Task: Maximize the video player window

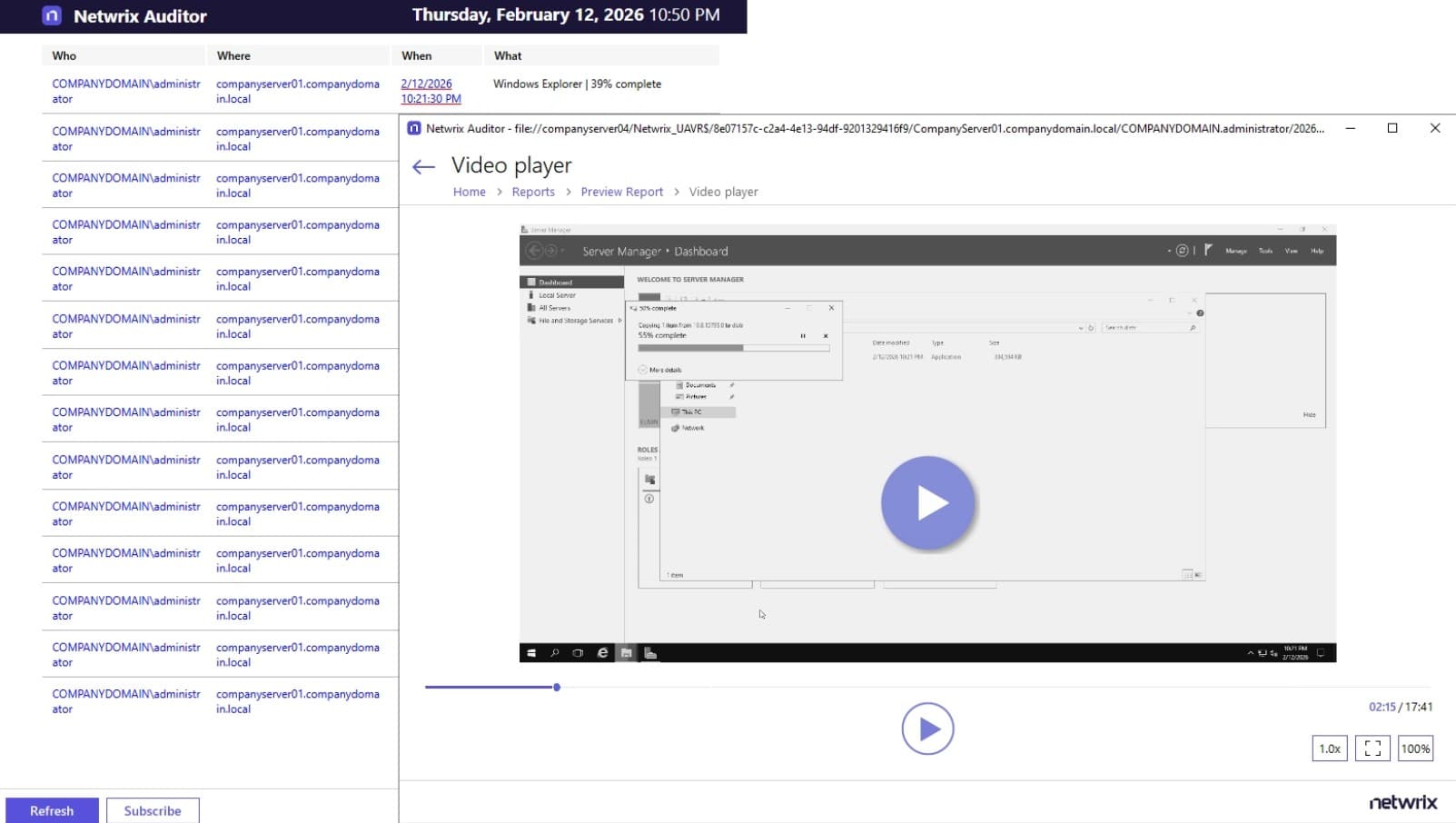Action: [1392, 128]
